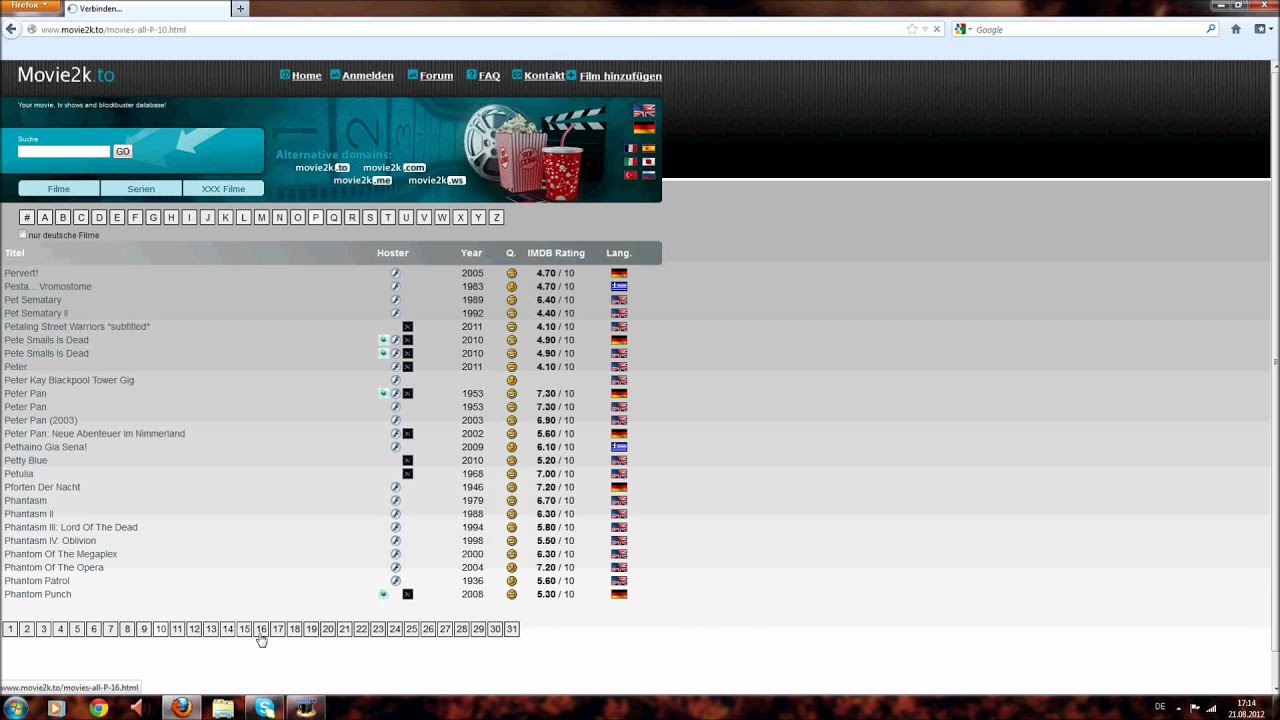Switch site language via the Russian flag
This screenshot has width=1280, height=720.
[648, 175]
